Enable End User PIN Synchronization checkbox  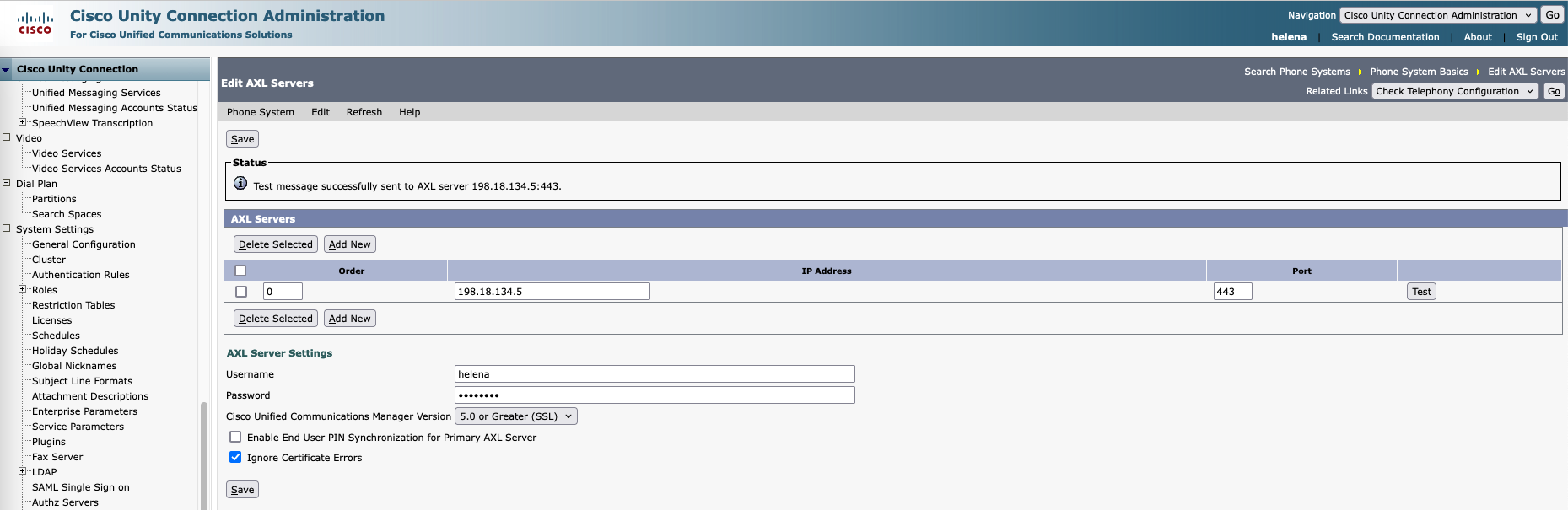[x=235, y=437]
